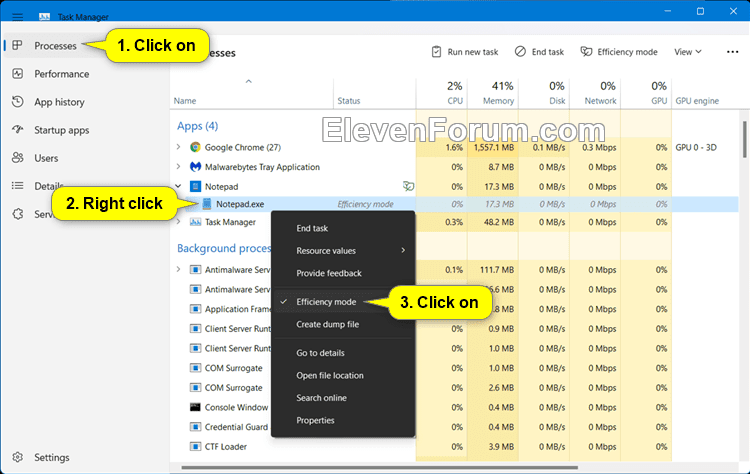Open the View dropdown
The height and width of the screenshot is (474, 750).
688,52
